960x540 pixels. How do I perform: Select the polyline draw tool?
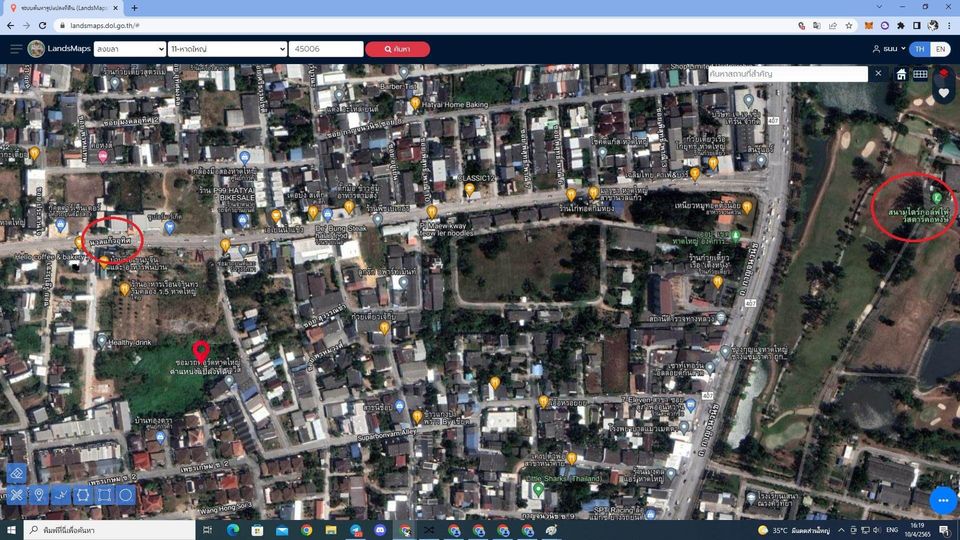coord(61,495)
